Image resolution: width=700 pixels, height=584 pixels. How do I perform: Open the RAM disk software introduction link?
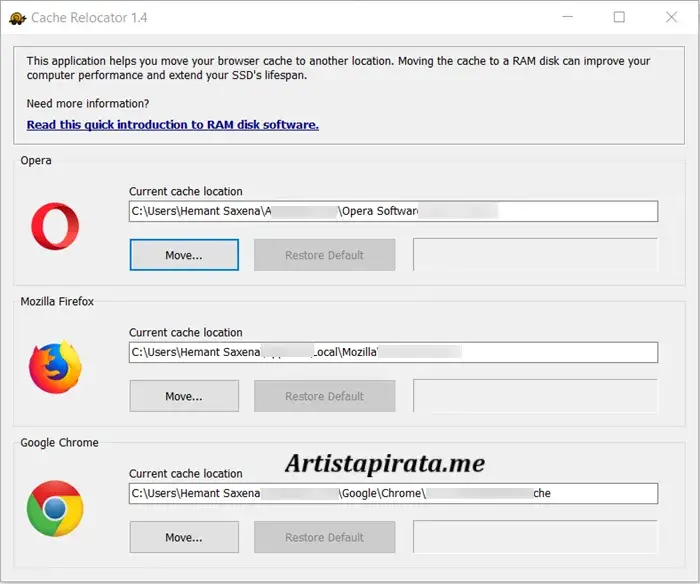173,125
